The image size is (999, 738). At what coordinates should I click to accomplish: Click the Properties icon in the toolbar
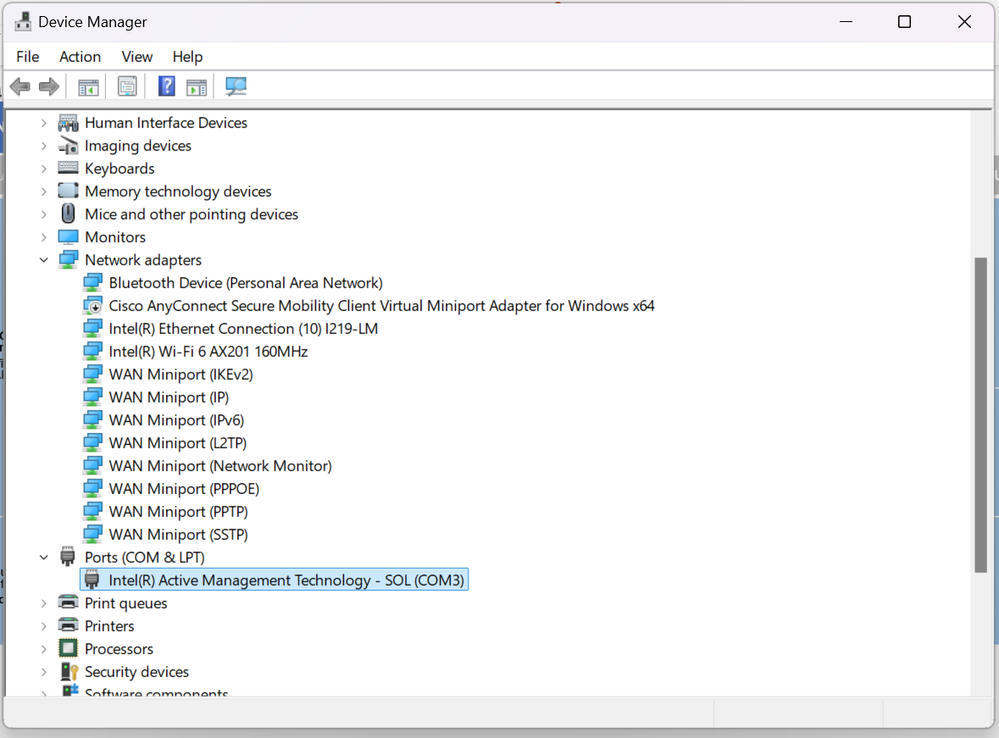click(127, 86)
